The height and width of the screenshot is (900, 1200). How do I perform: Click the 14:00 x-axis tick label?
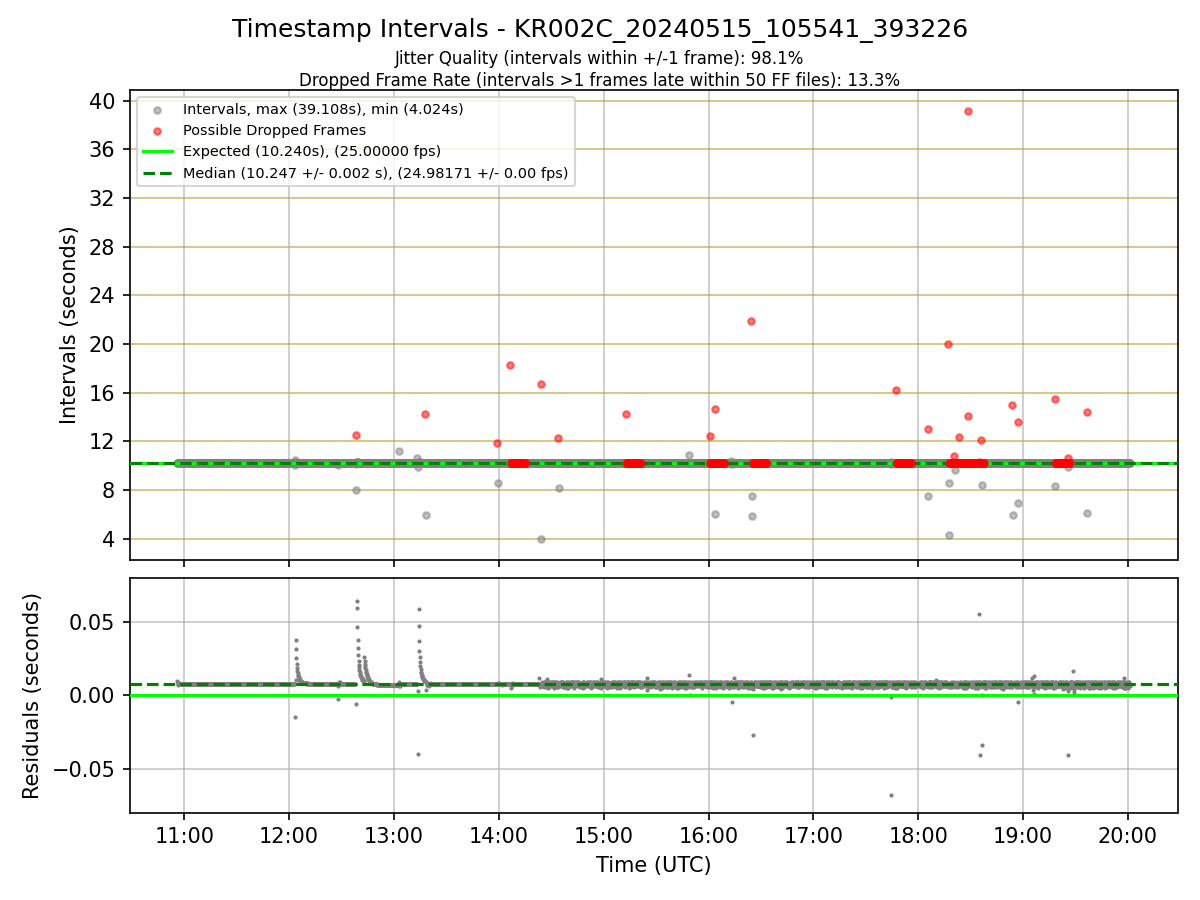[x=498, y=836]
